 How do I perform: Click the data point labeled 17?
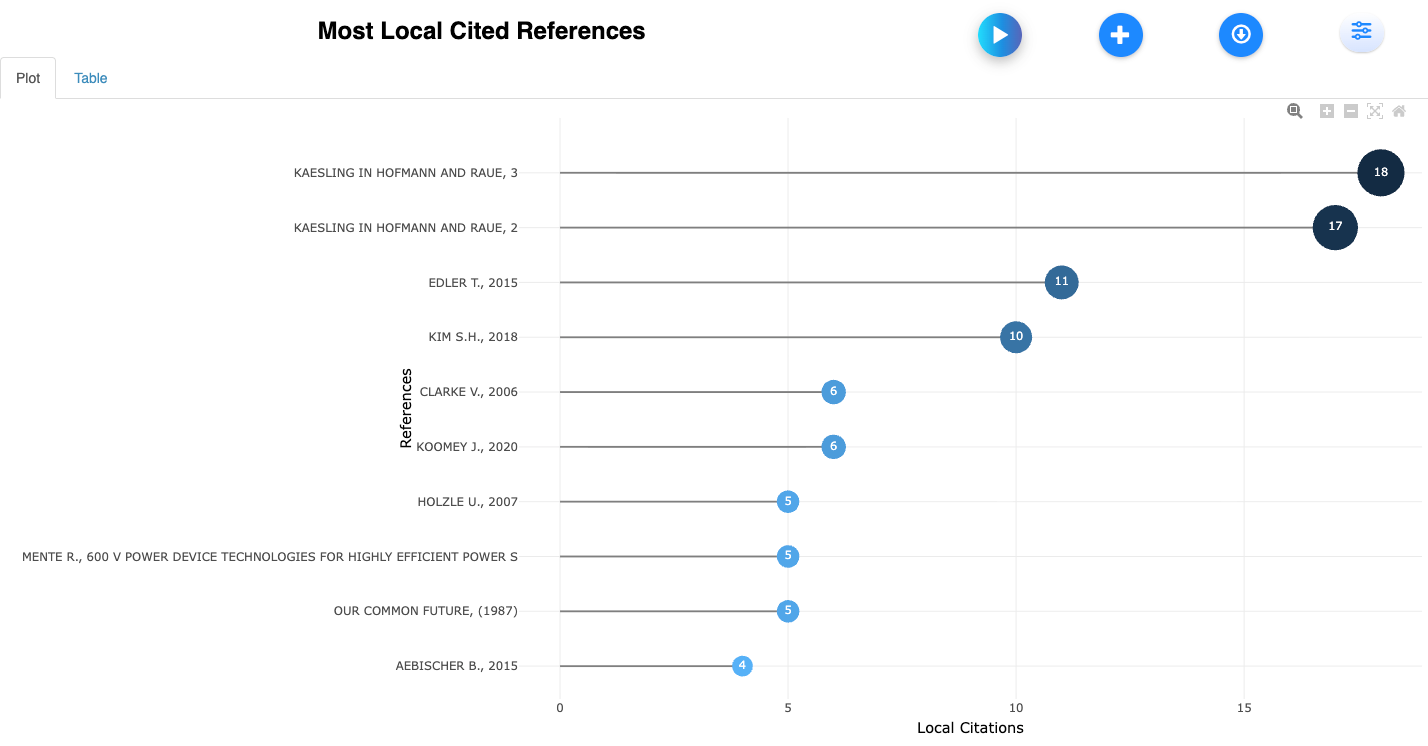pos(1334,227)
